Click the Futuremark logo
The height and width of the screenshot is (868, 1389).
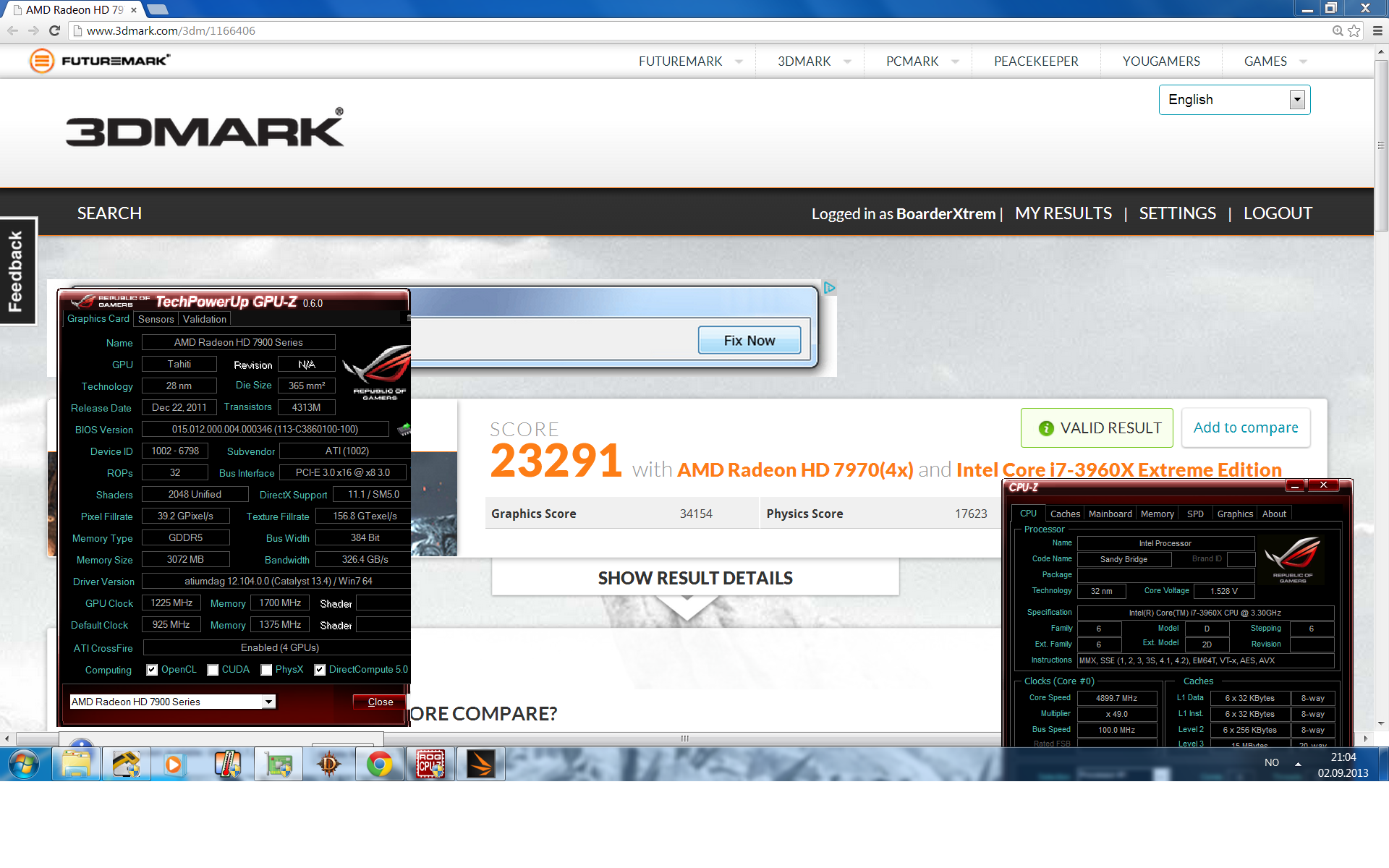[100, 61]
